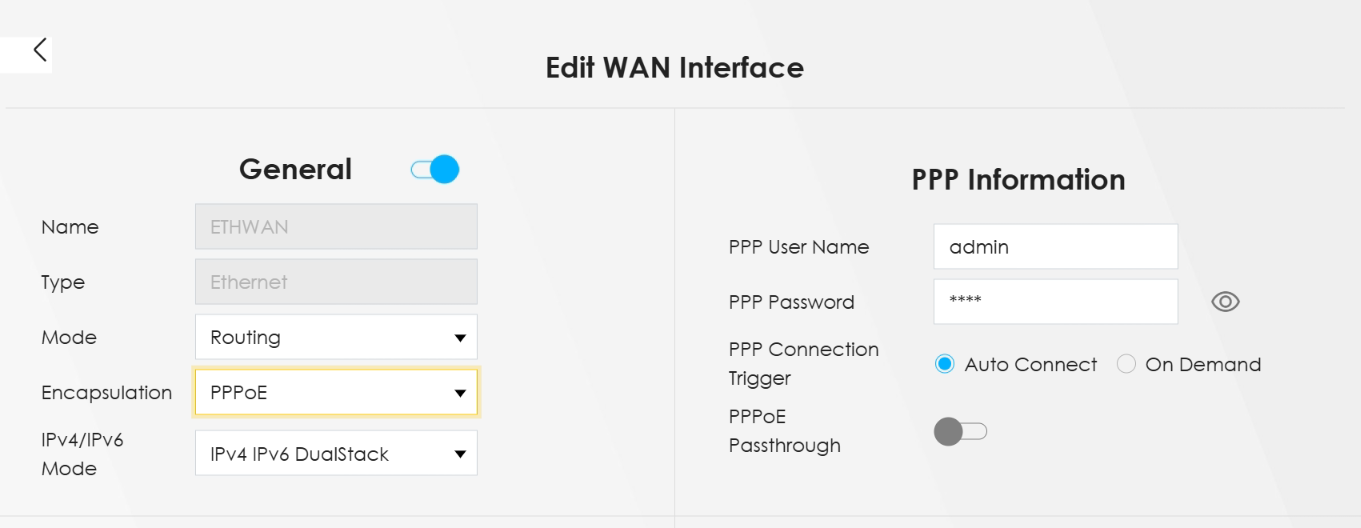
Task: Toggle the General interface enable switch
Action: coord(435,170)
